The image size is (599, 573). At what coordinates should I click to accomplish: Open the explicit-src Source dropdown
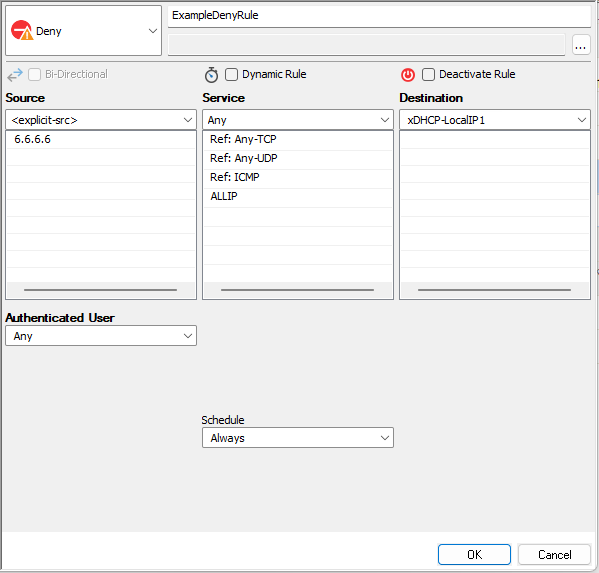coord(101,120)
